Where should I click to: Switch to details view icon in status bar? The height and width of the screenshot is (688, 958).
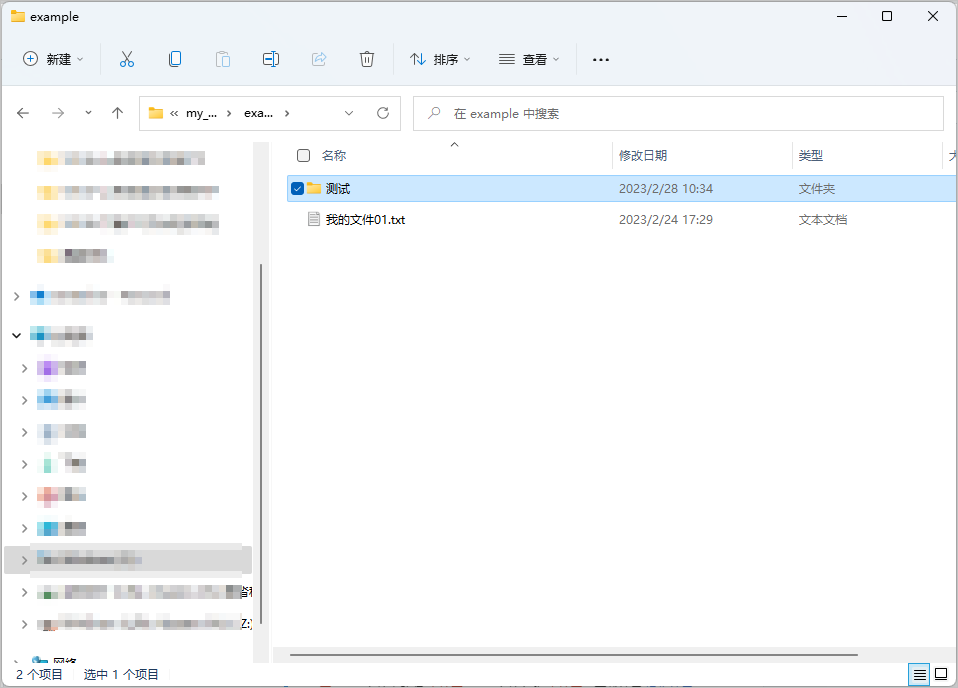click(x=919, y=675)
